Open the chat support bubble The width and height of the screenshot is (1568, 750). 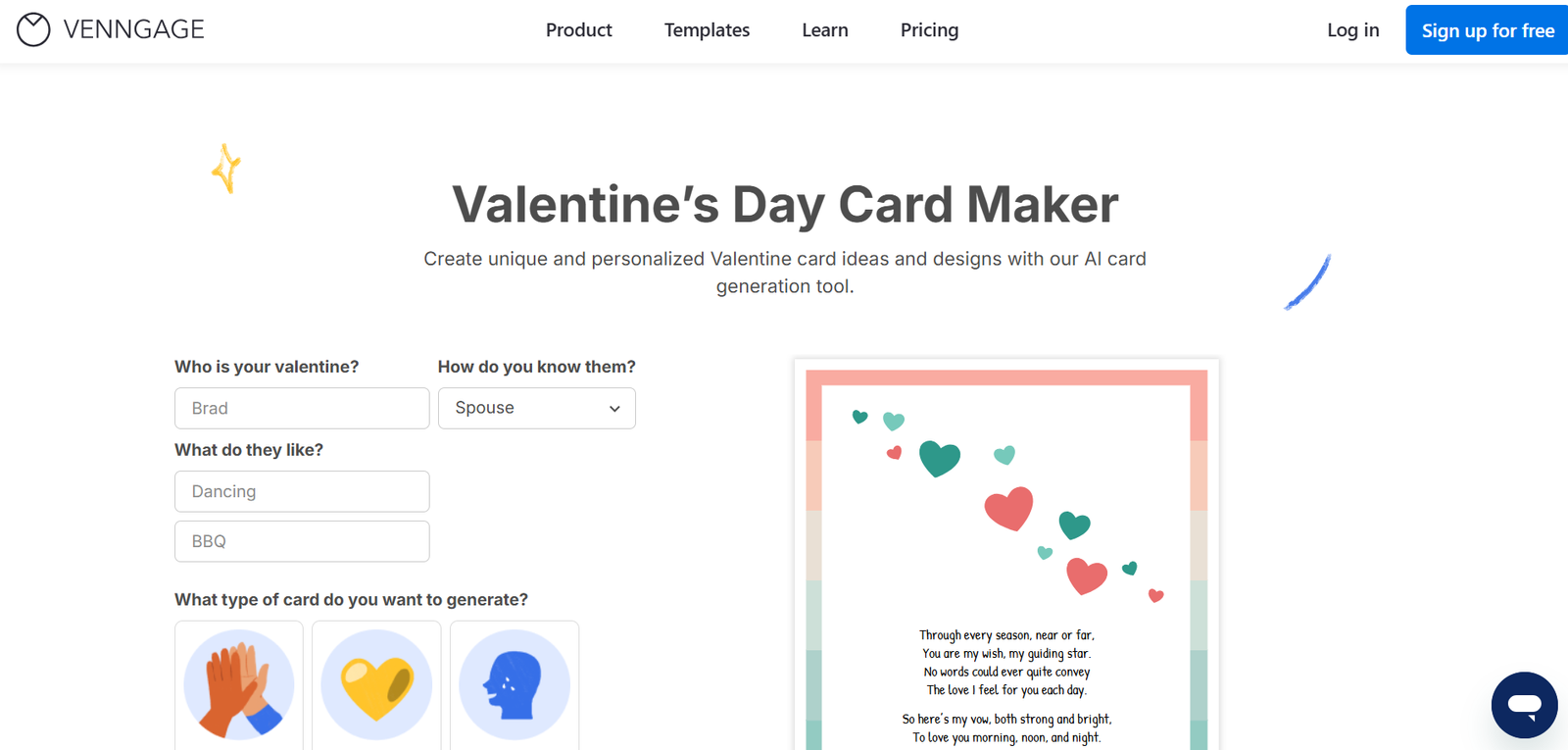[1524, 705]
